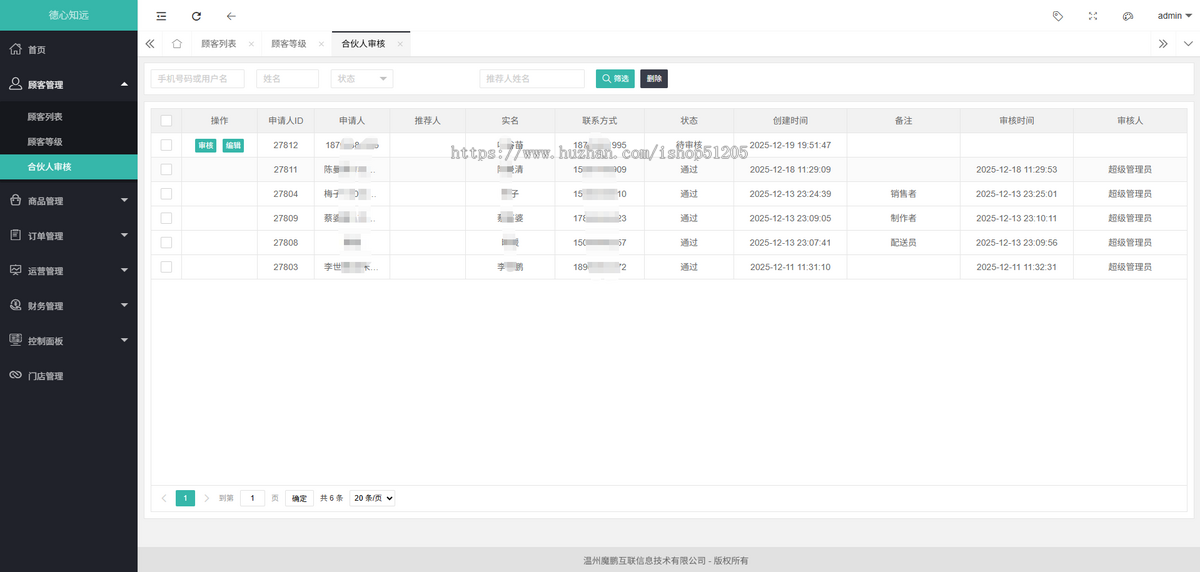Image resolution: width=1200 pixels, height=572 pixels.
Task: Click the back arrow icon
Action: [231, 16]
